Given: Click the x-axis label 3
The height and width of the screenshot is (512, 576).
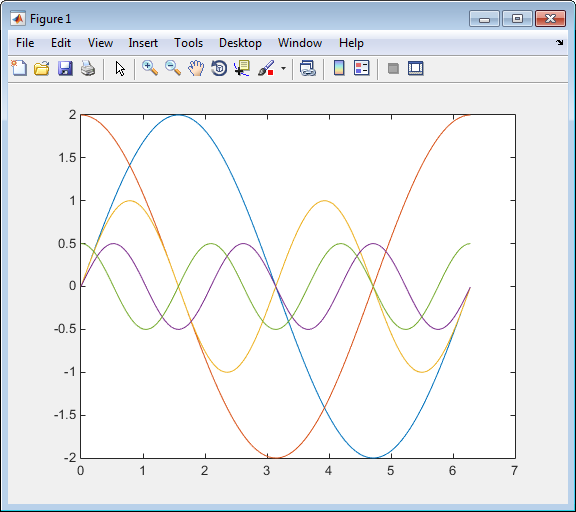Looking at the screenshot, I should pyautogui.click(x=267, y=470).
